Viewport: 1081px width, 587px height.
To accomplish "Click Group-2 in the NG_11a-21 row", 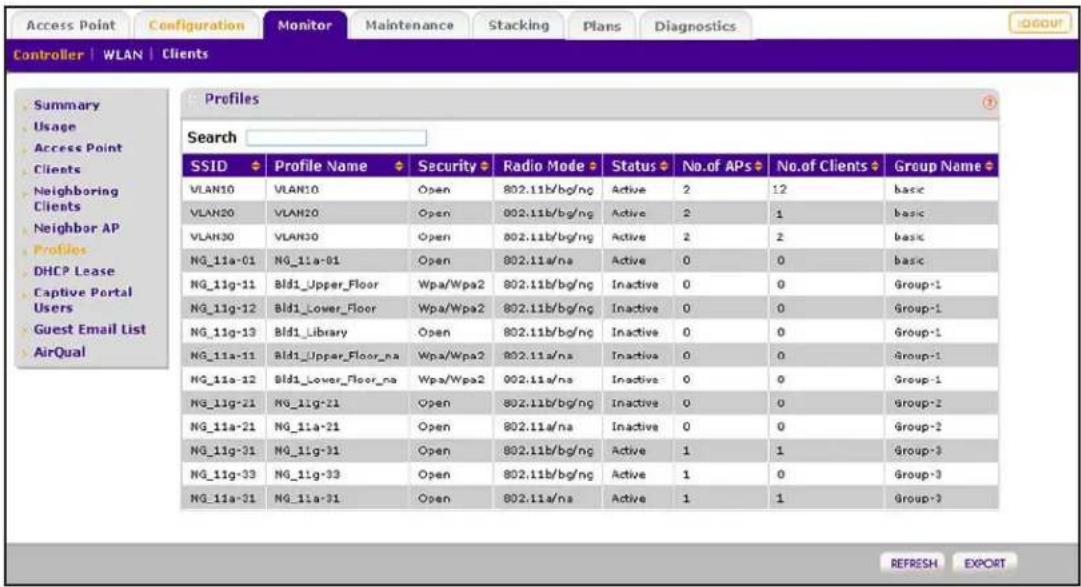I will click(918, 427).
